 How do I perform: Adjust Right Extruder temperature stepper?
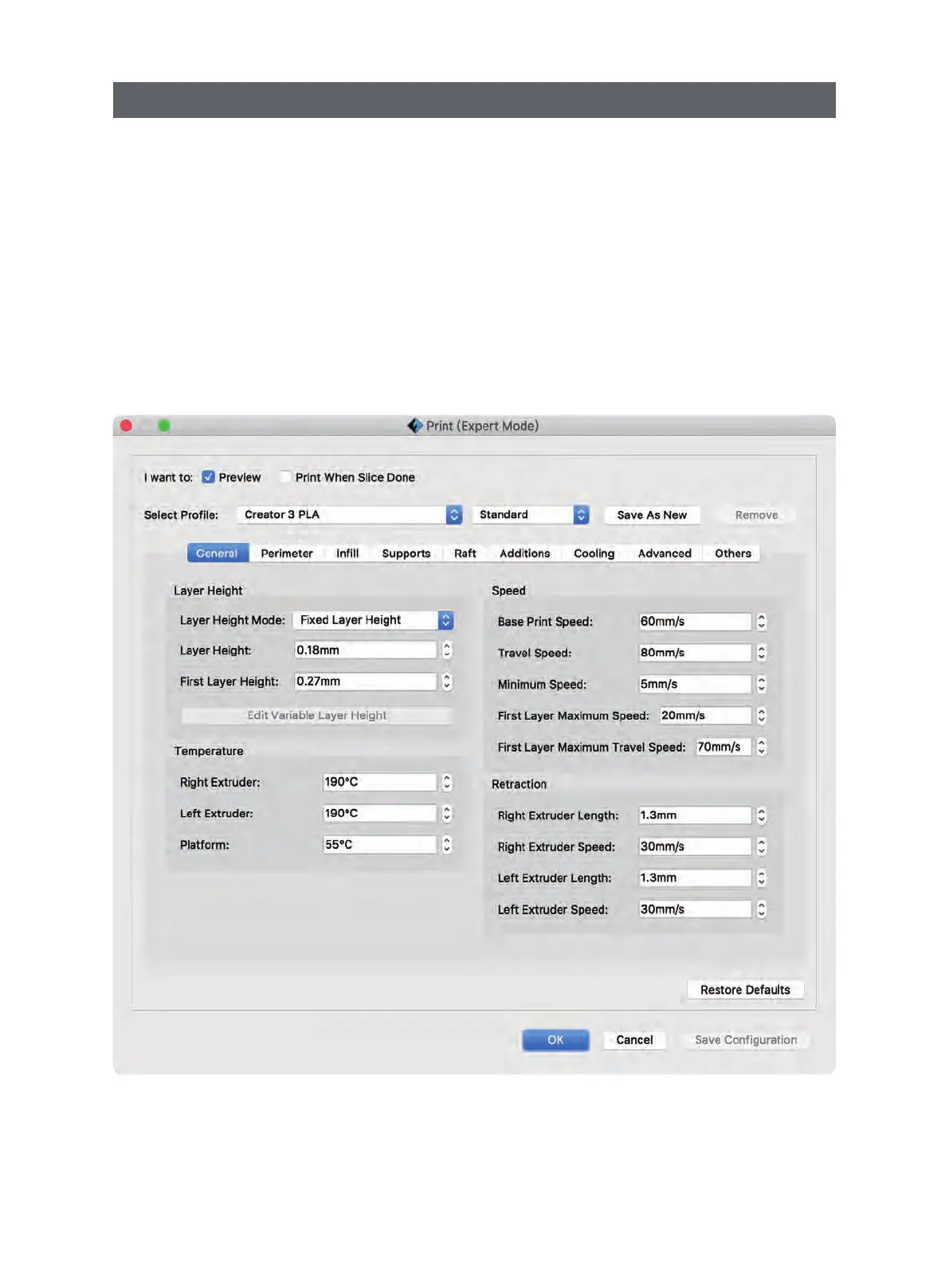tap(447, 782)
